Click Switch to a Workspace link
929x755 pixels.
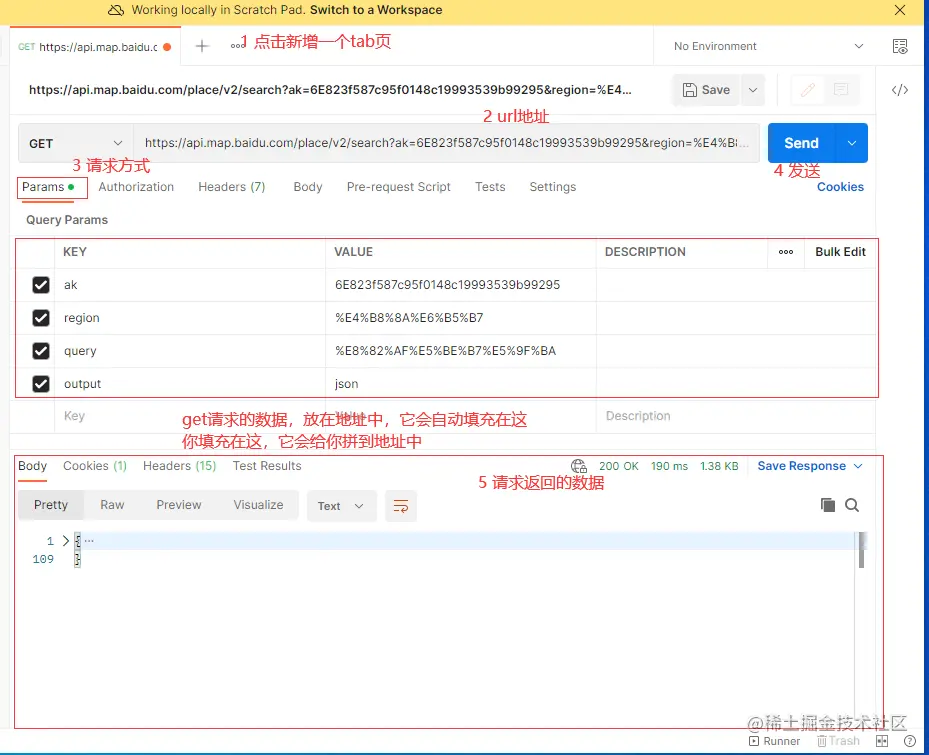point(376,10)
